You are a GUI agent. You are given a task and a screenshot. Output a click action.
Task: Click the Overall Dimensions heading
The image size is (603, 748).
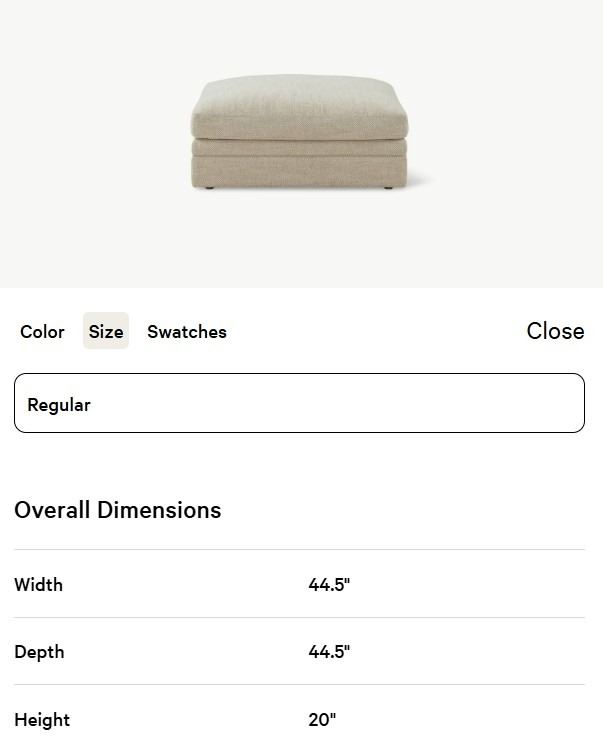coord(118,510)
